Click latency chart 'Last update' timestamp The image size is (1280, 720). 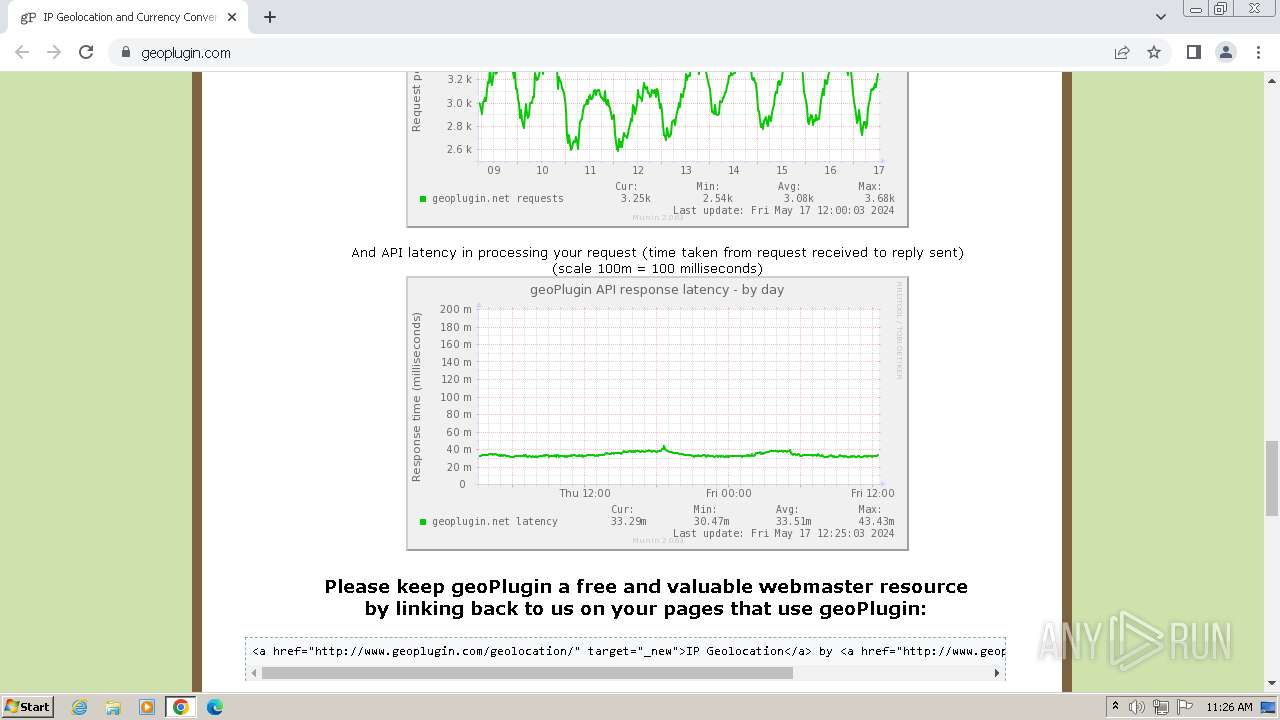coord(784,533)
